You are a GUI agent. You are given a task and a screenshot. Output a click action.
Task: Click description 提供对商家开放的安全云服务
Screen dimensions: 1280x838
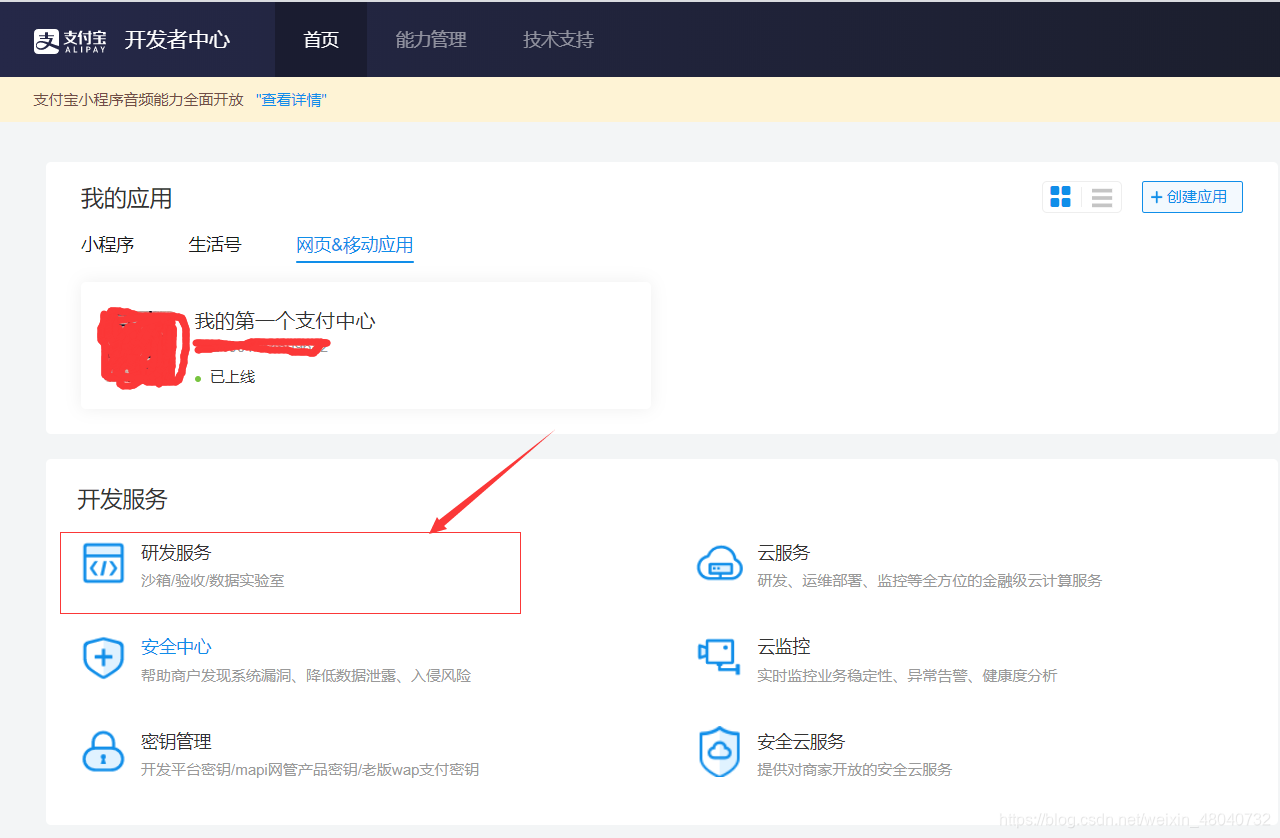[x=854, y=770]
